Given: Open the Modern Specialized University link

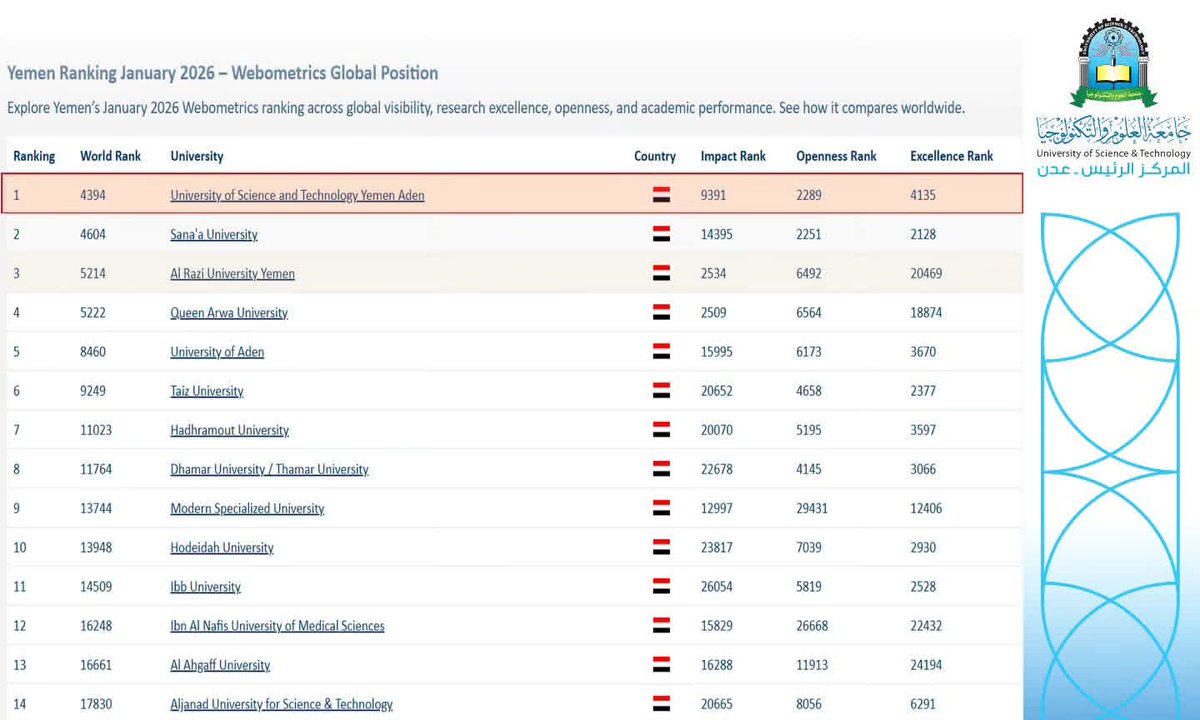Looking at the screenshot, I should pos(247,508).
